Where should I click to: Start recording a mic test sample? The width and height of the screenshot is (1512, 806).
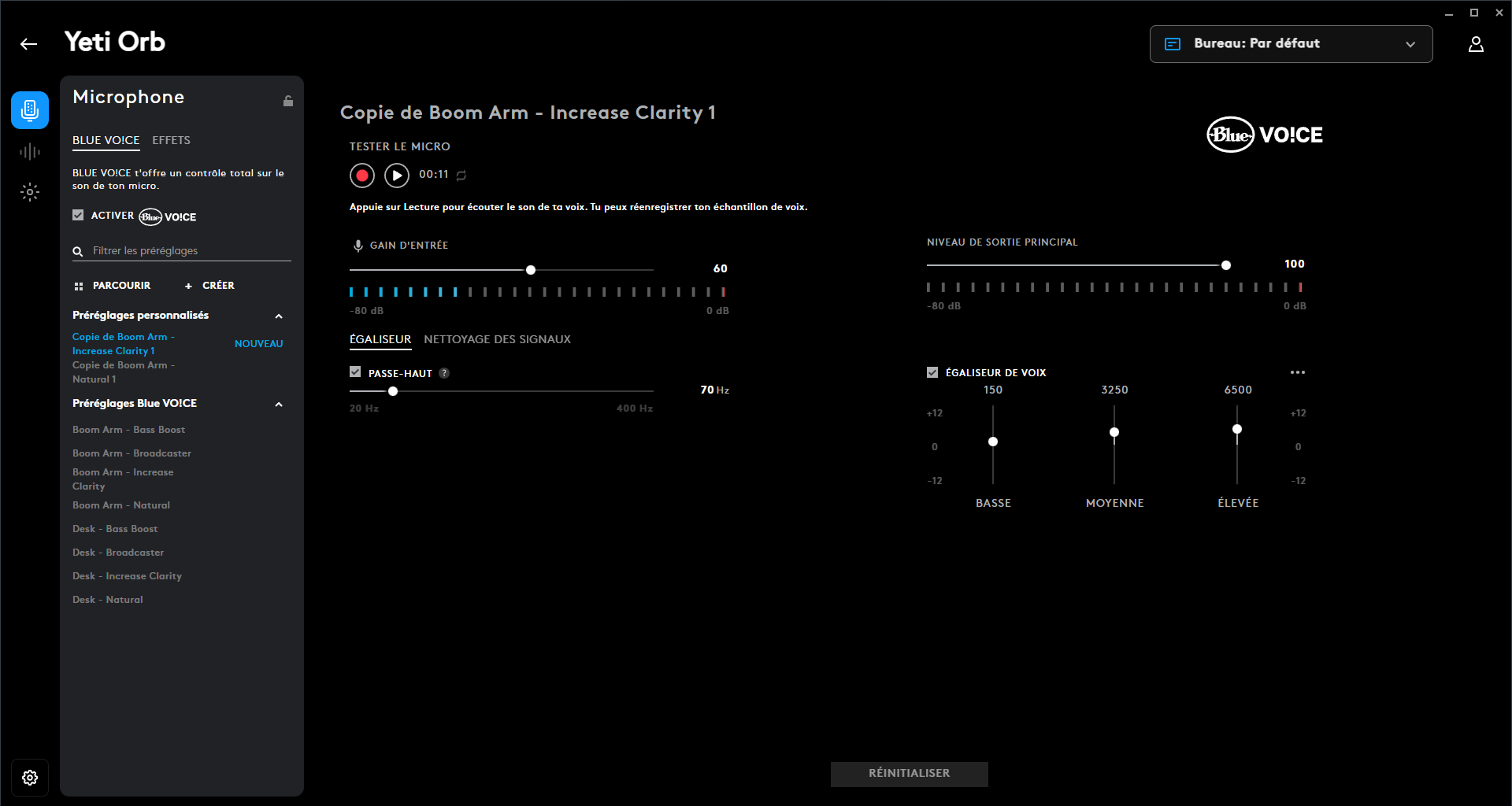click(x=362, y=176)
